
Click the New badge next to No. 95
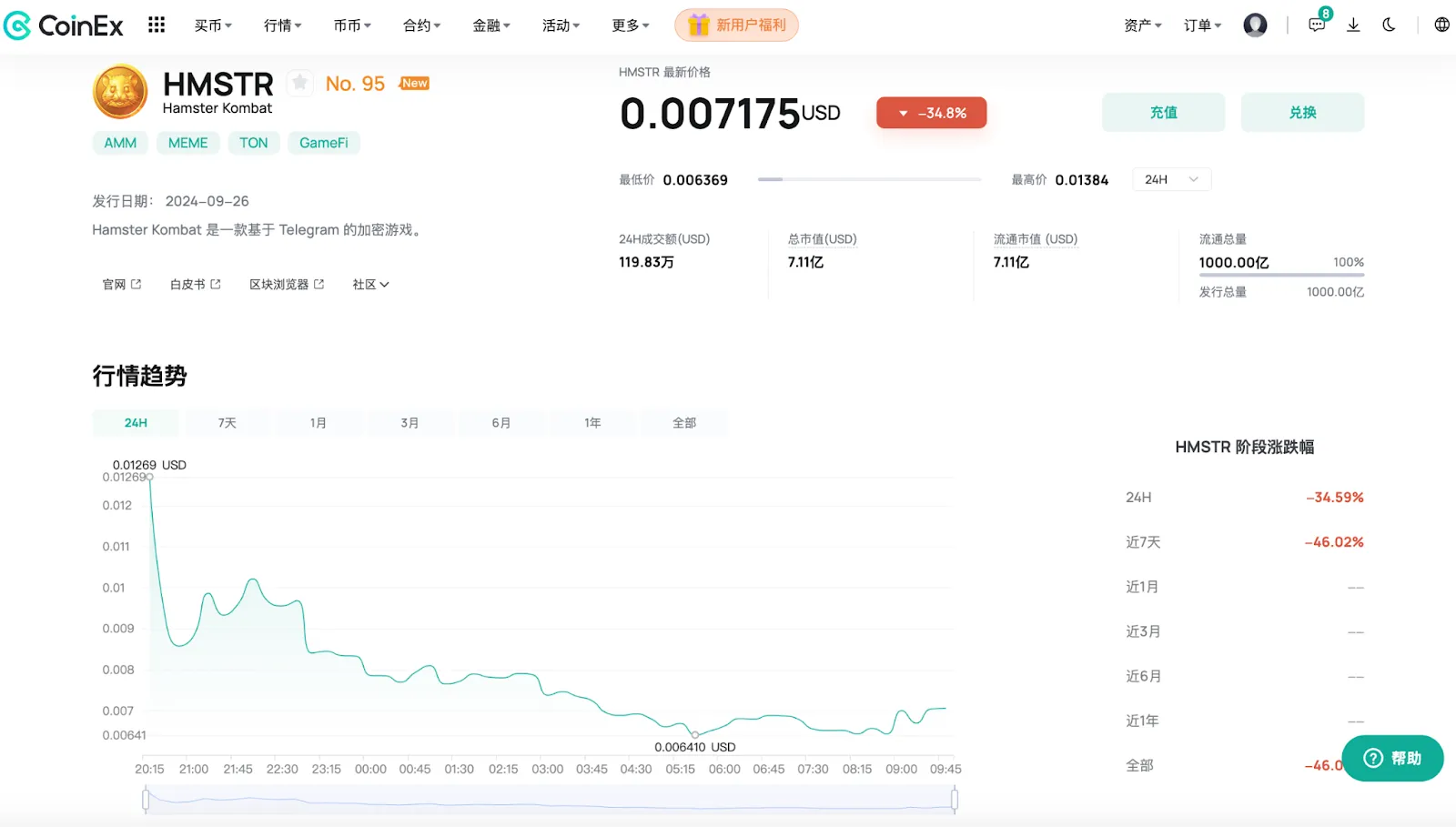pos(414,83)
